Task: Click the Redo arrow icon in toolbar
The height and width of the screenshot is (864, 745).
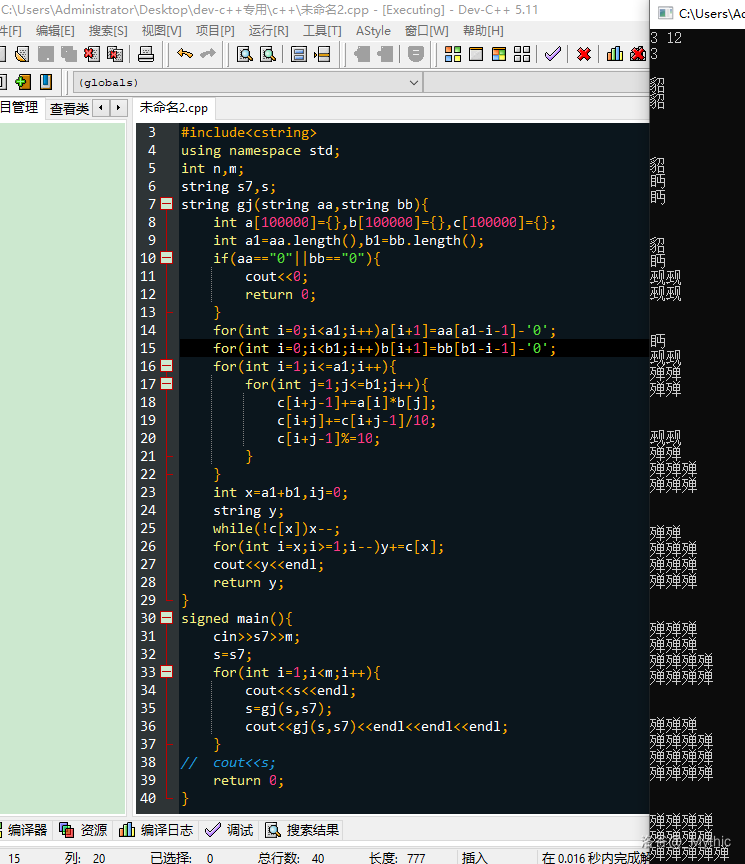Action: (208, 54)
